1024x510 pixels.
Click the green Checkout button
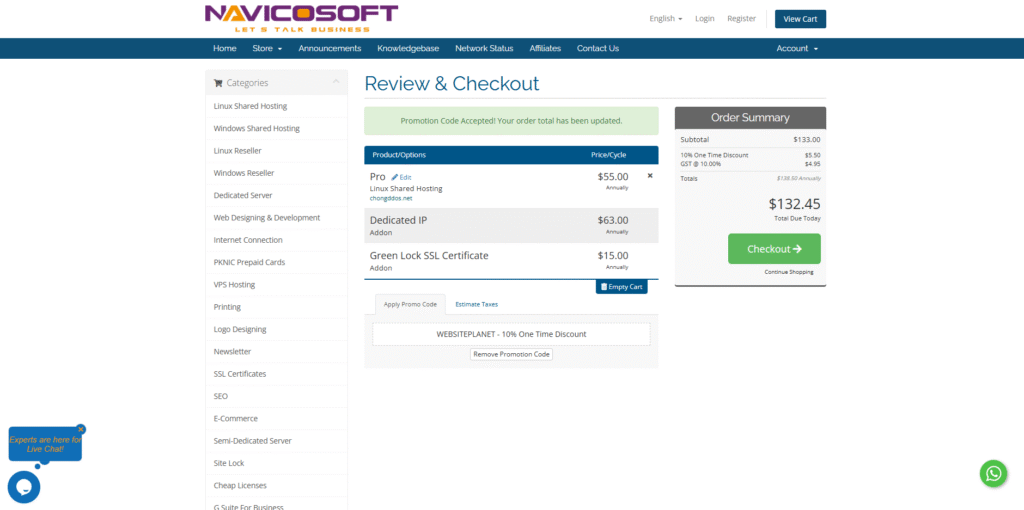pos(774,249)
